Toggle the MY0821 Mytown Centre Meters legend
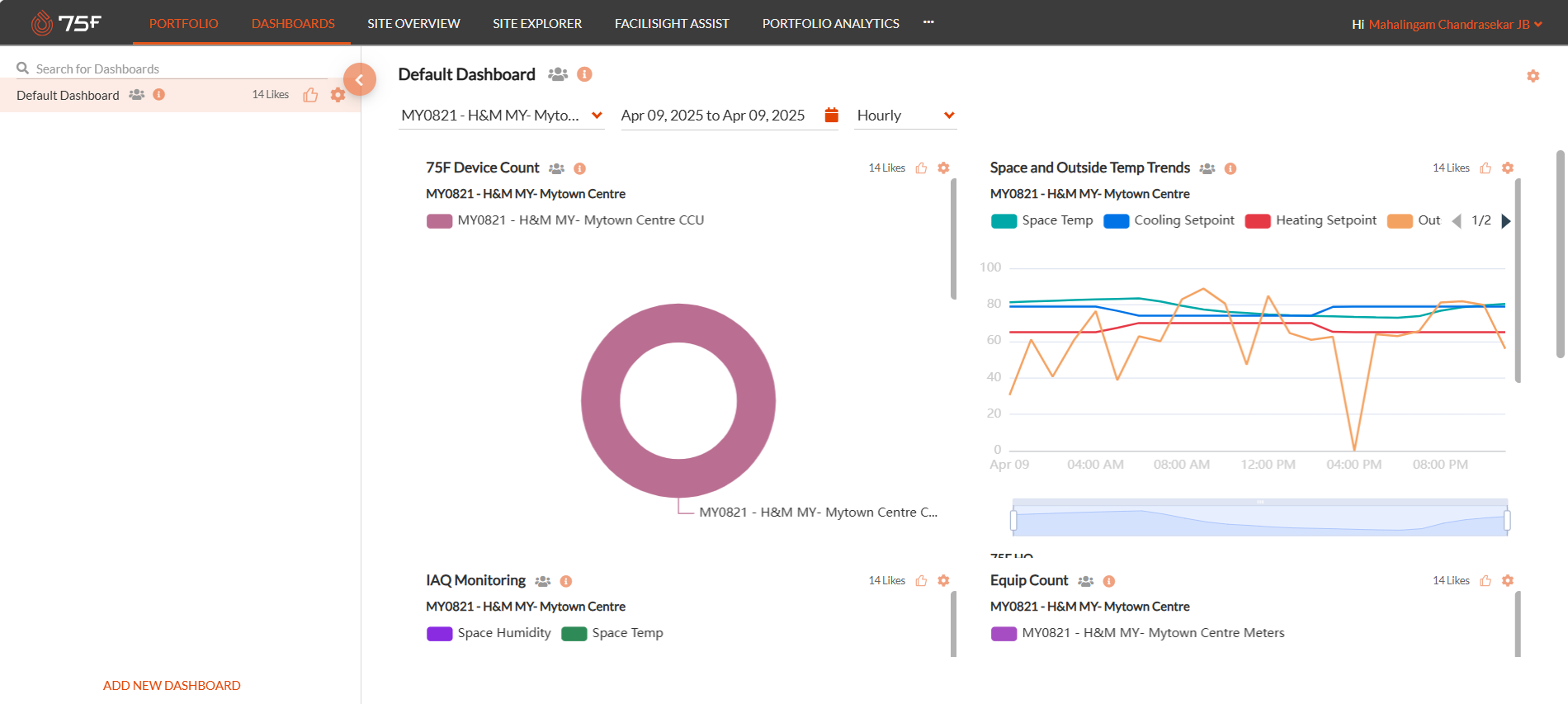Viewport: 1568px width, 704px height. click(x=1137, y=633)
